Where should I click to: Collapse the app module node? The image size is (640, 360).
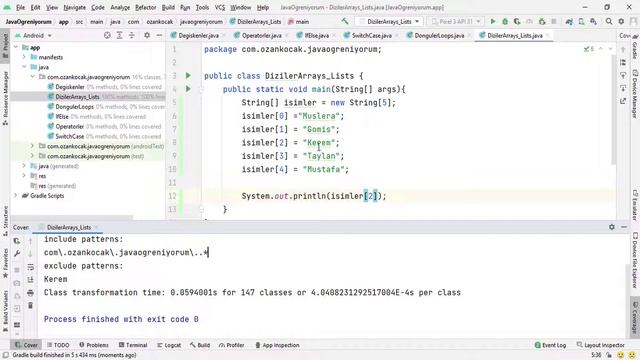[x=16, y=47]
